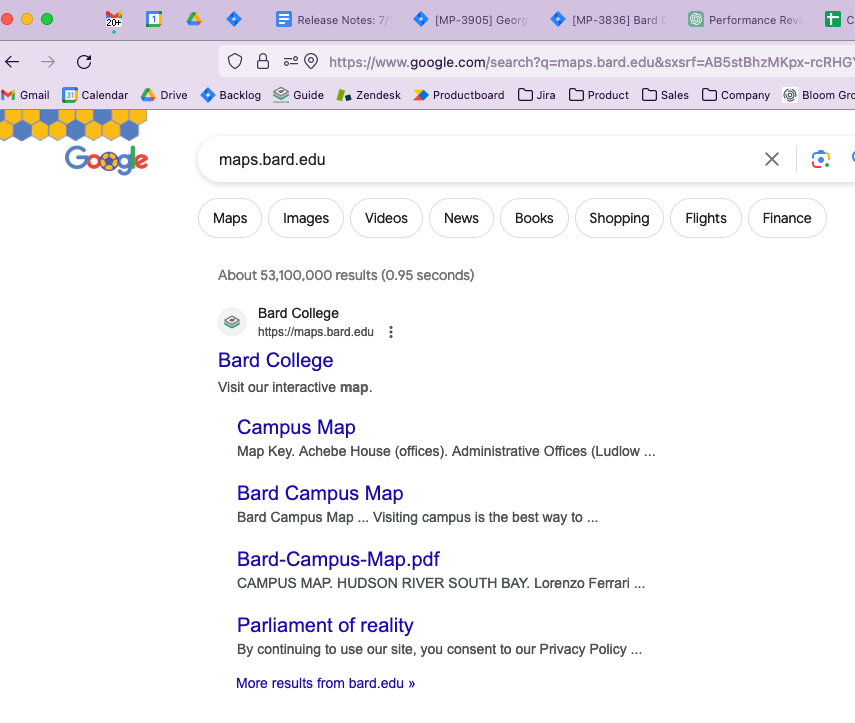855x723 pixels.
Task: Open the Bard-Campus-Map.pdf result
Action: coord(338,559)
